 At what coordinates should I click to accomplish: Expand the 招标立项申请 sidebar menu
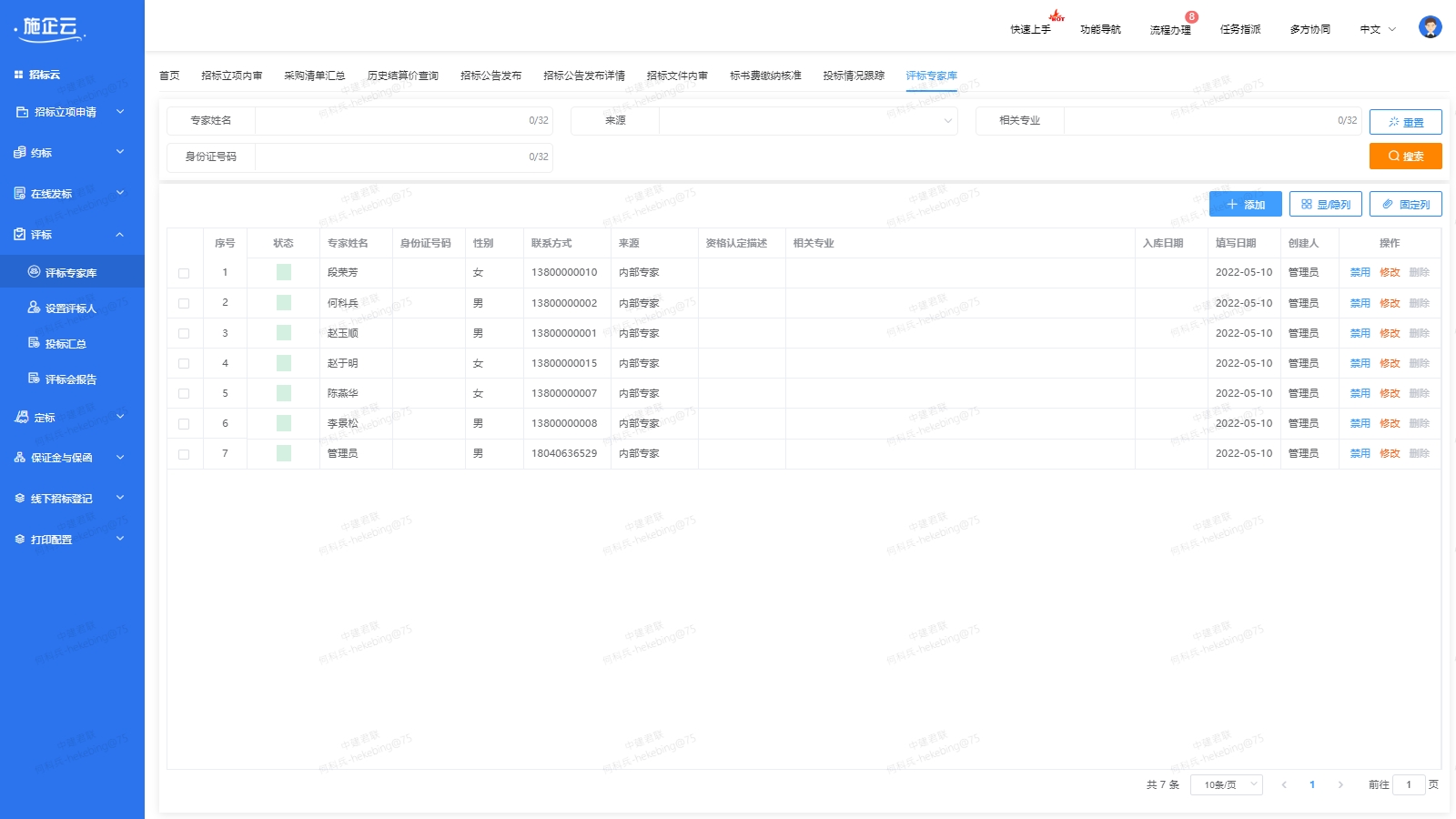(120, 112)
